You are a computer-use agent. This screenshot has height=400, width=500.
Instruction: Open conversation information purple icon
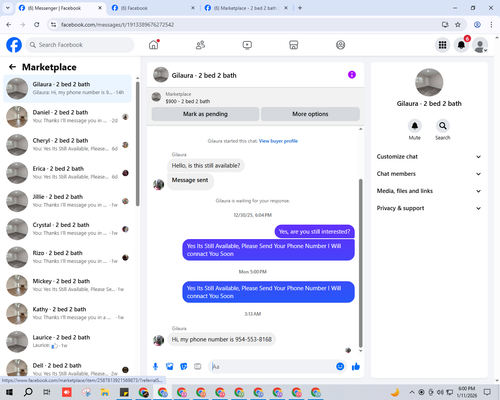[352, 75]
